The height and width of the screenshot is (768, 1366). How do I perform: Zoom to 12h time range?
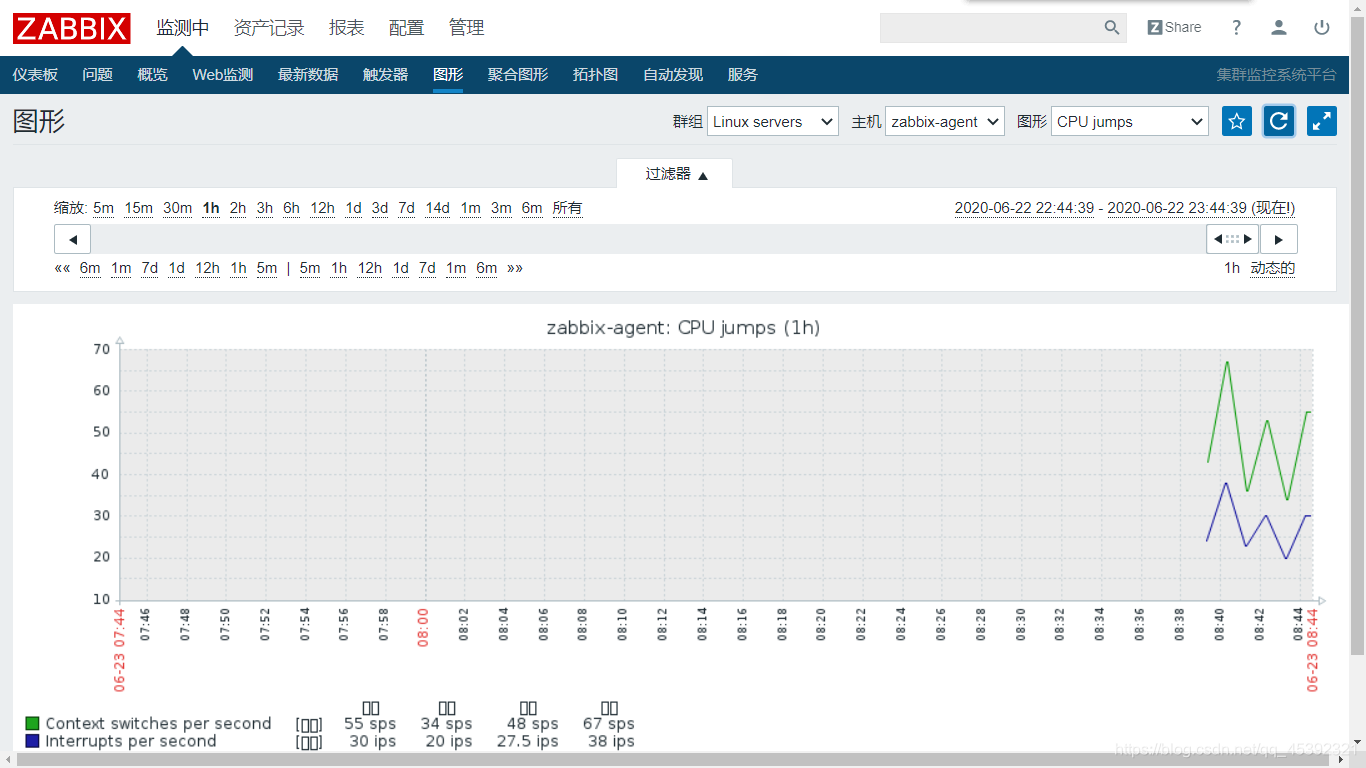tap(322, 208)
